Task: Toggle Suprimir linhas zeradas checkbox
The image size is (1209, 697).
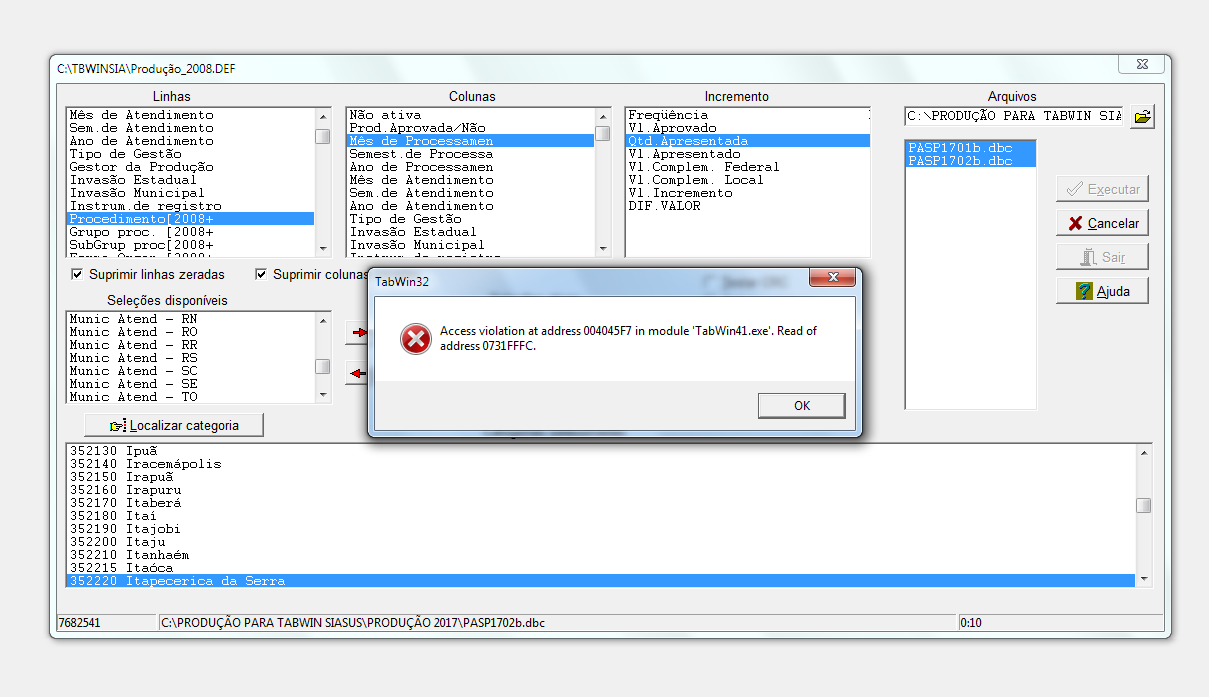Action: click(x=78, y=274)
